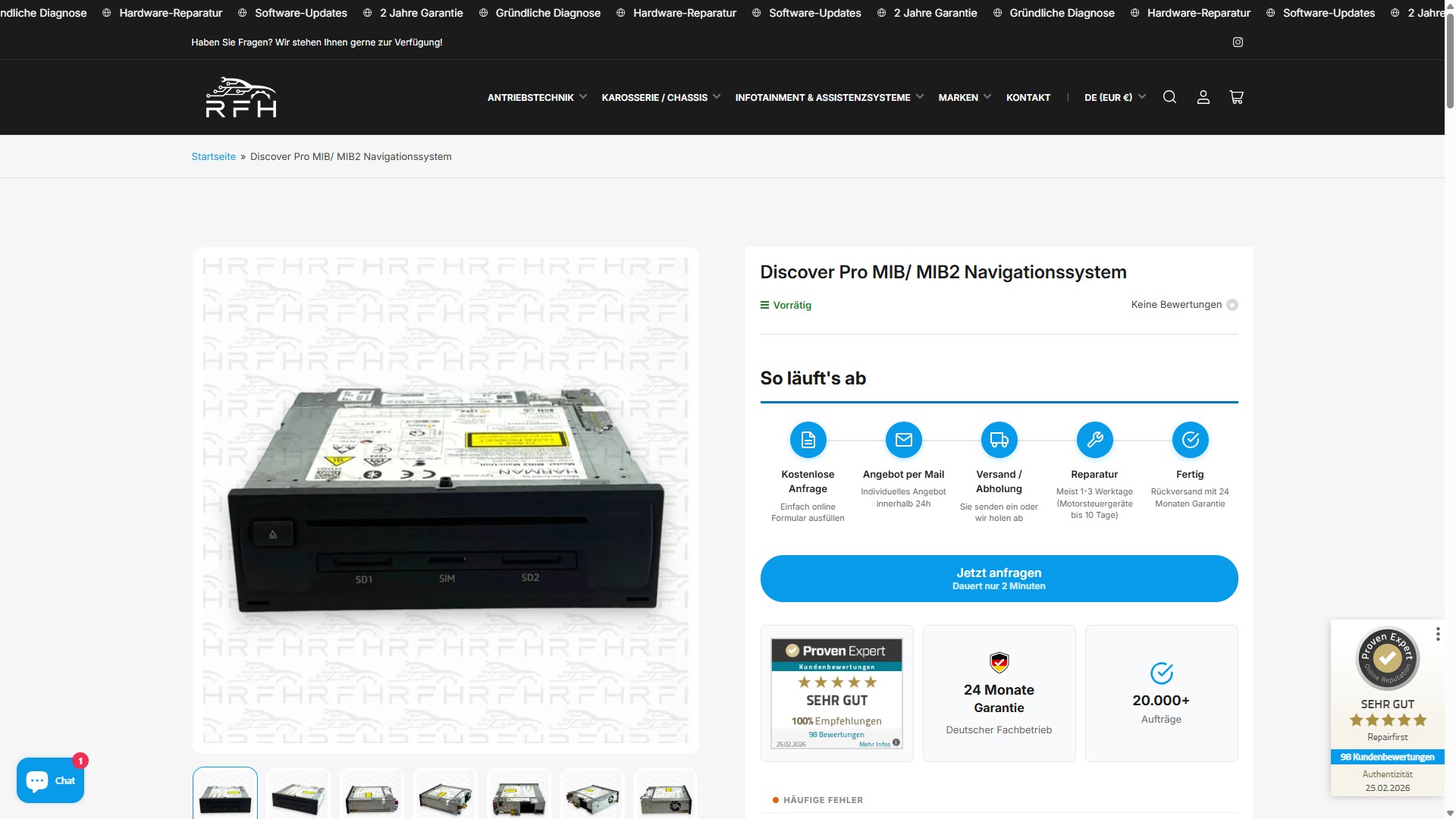Open the Marken menu
Screen dimensions: 1456x819
point(964,97)
